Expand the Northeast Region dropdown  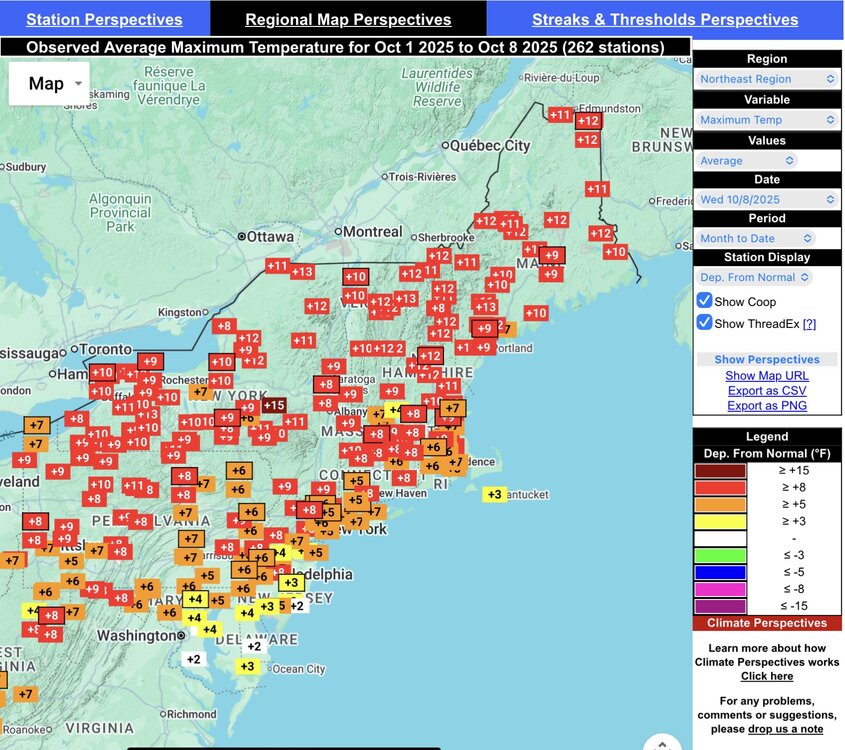point(767,79)
